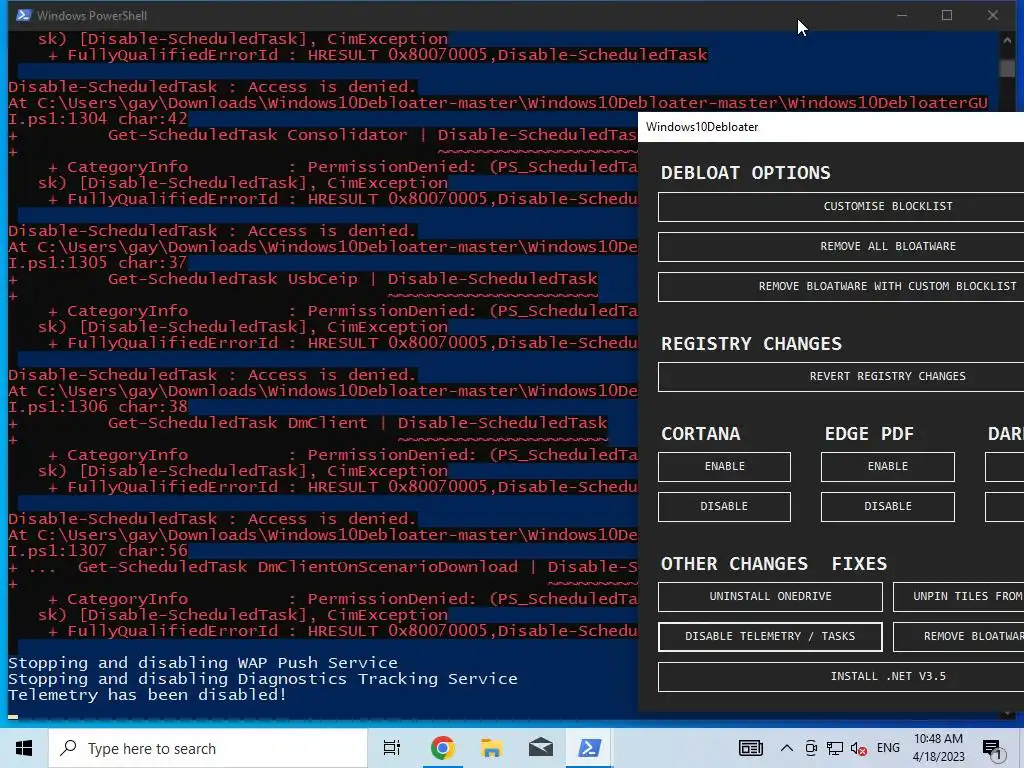
Task: Click the 'Get-ScheduledTask UsbCeip' error line
Action: pyautogui.click(x=353, y=279)
